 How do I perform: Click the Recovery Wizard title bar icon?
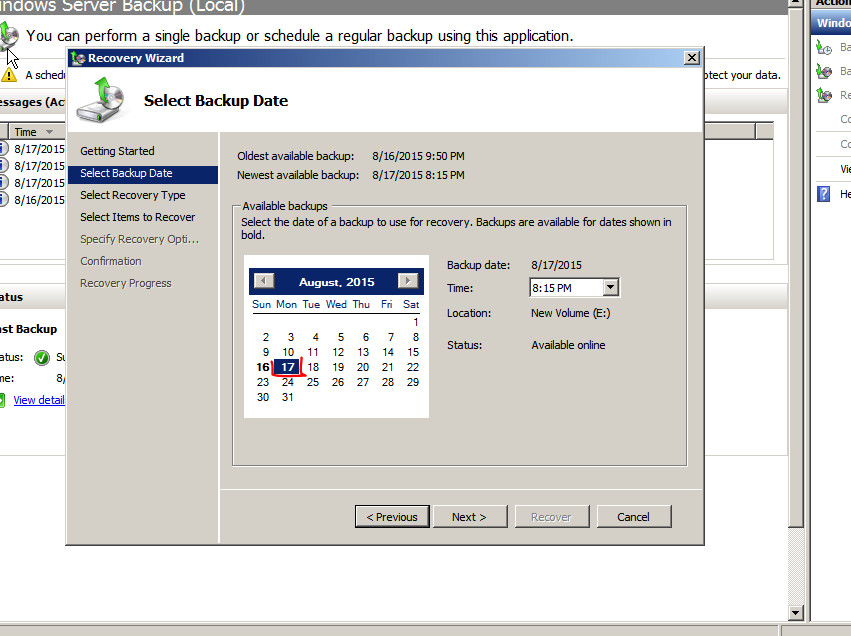[78, 58]
